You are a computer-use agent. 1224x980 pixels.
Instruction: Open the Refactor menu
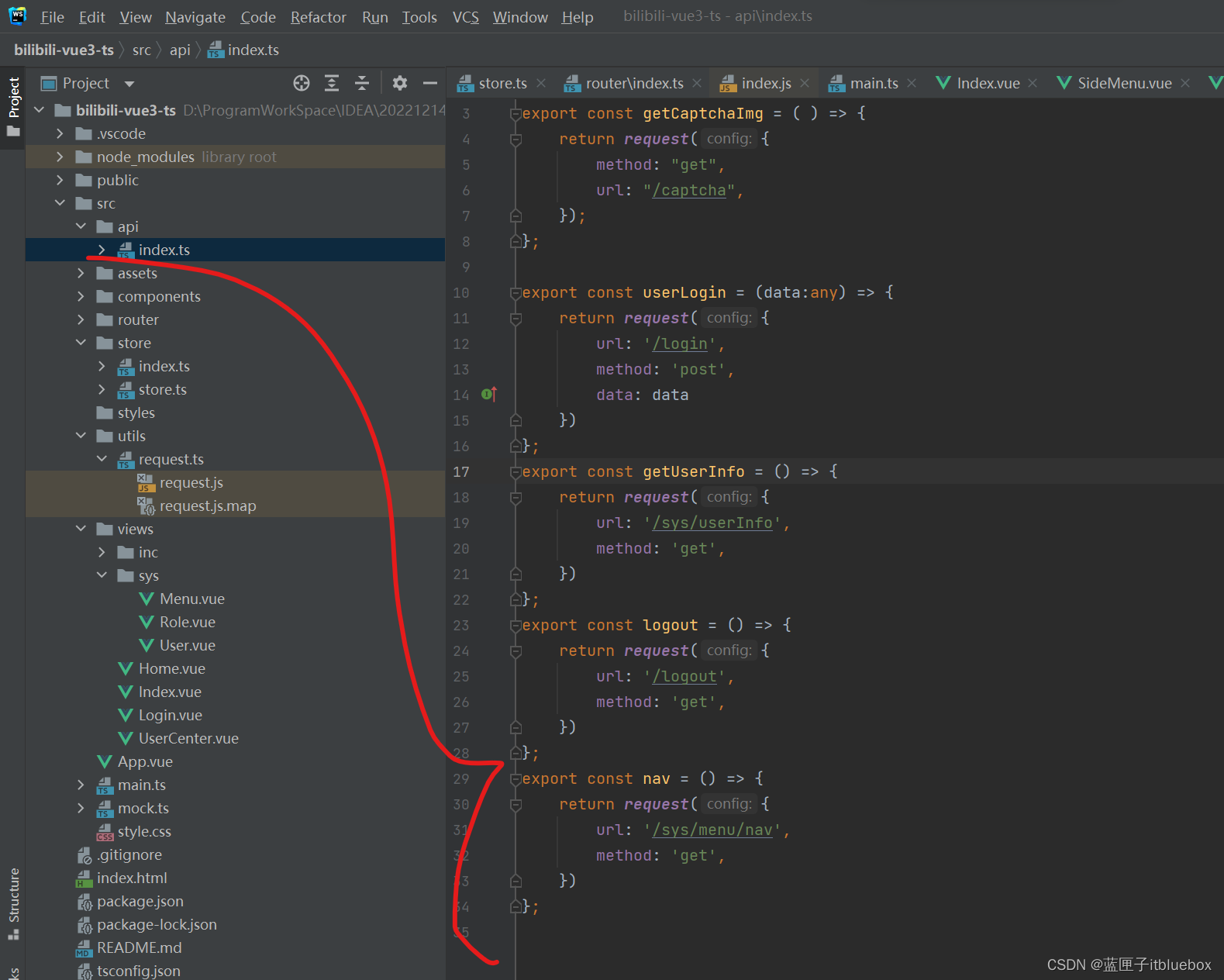click(x=318, y=17)
